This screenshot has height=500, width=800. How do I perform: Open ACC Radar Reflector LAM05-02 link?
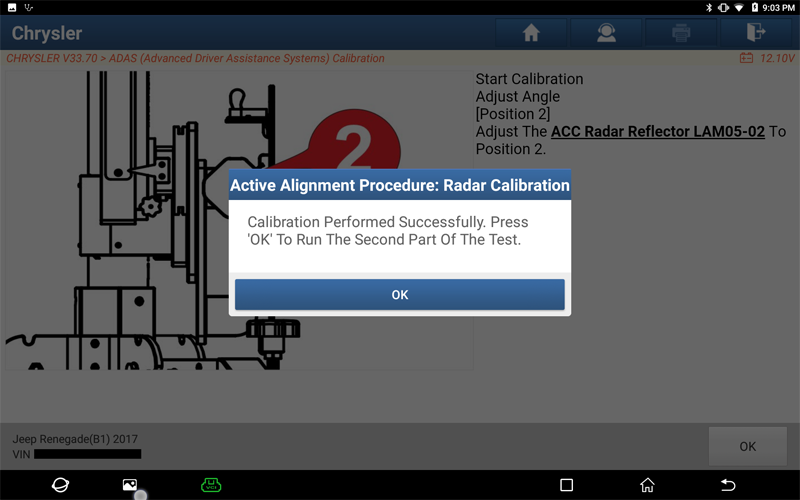(x=658, y=132)
